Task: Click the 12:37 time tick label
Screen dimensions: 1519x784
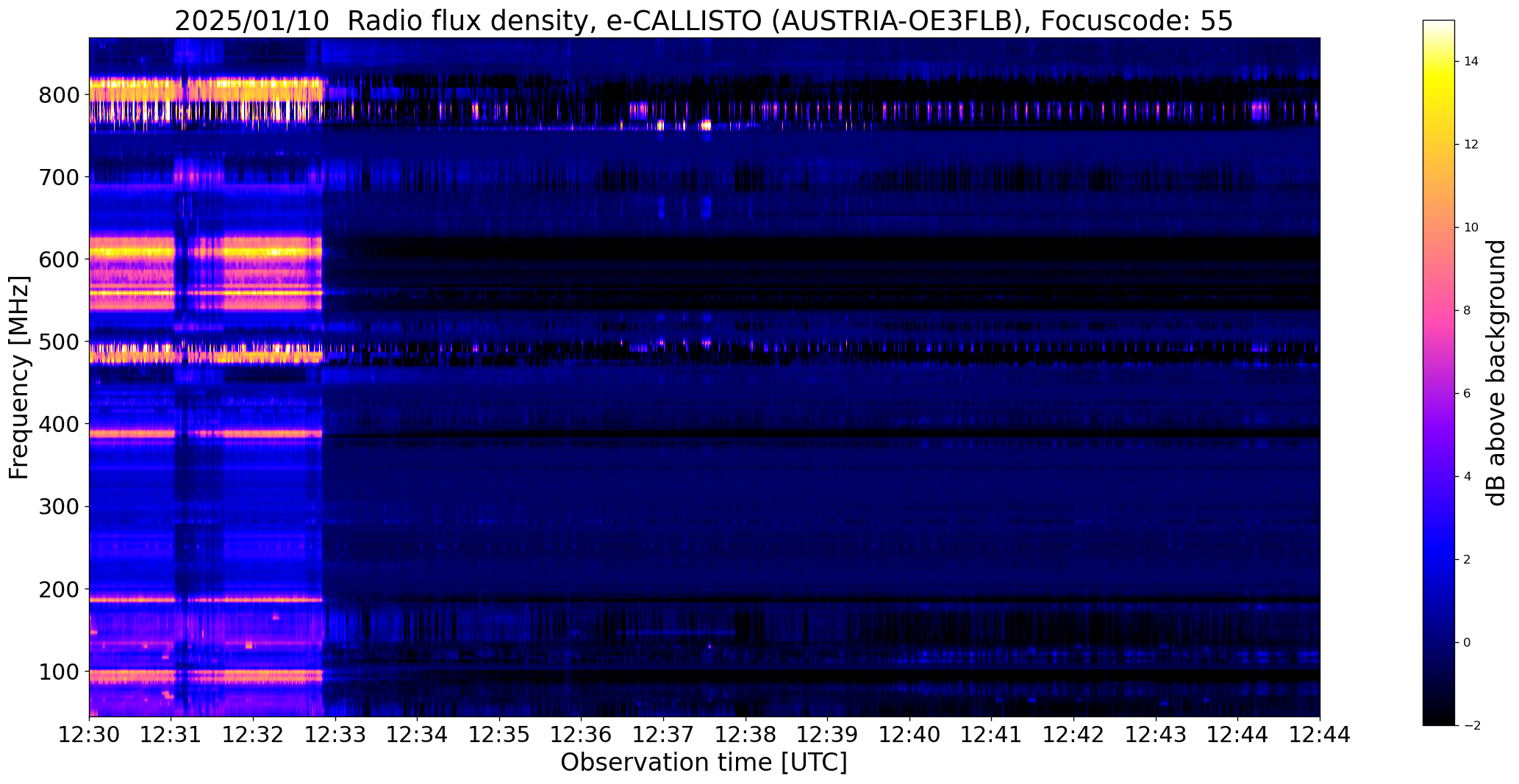Action: (x=663, y=735)
